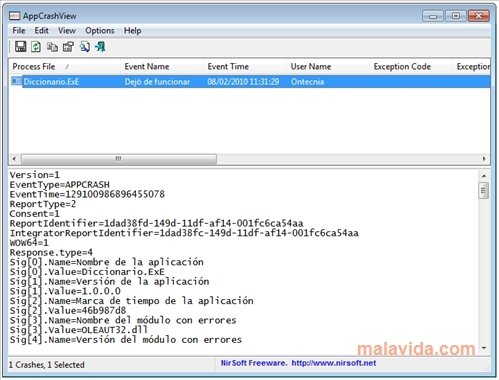
Task: Sort by Event Name column header
Action: (x=162, y=67)
